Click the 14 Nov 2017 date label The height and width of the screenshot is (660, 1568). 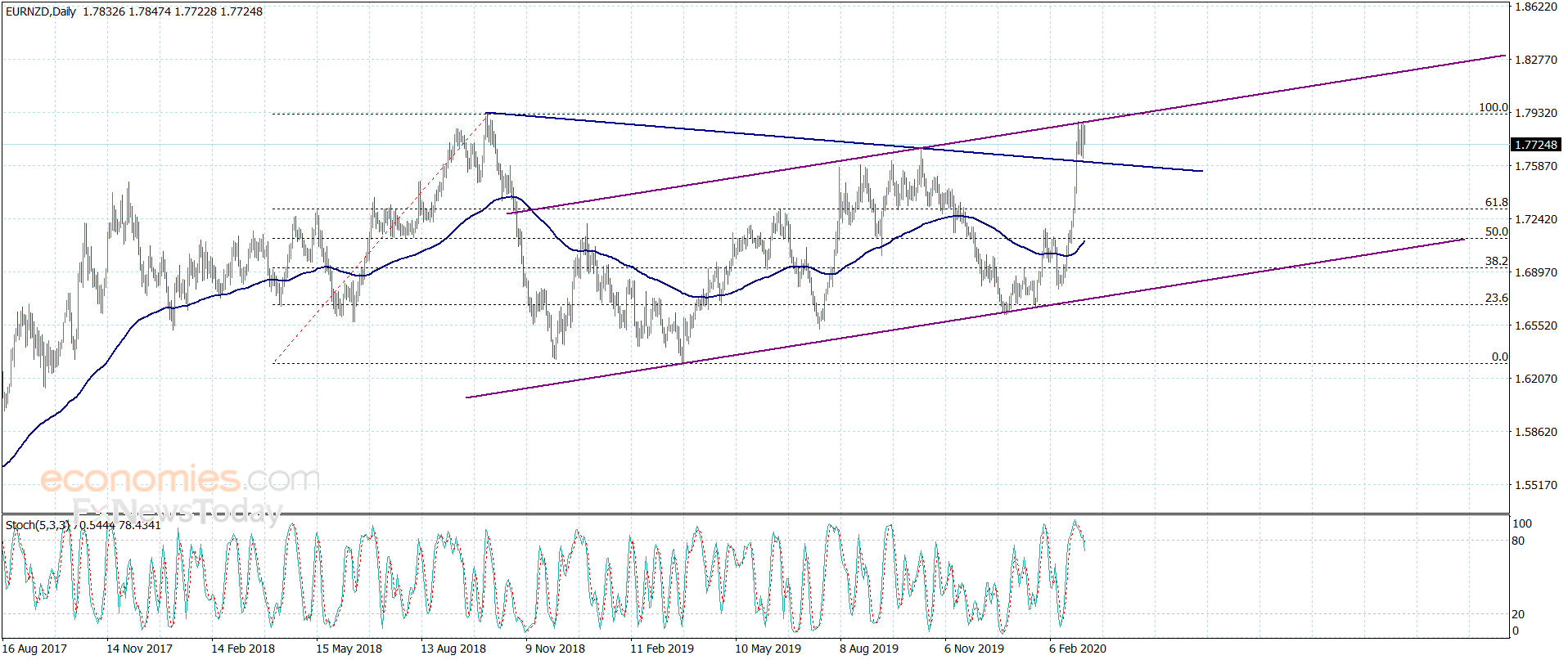pyautogui.click(x=139, y=649)
